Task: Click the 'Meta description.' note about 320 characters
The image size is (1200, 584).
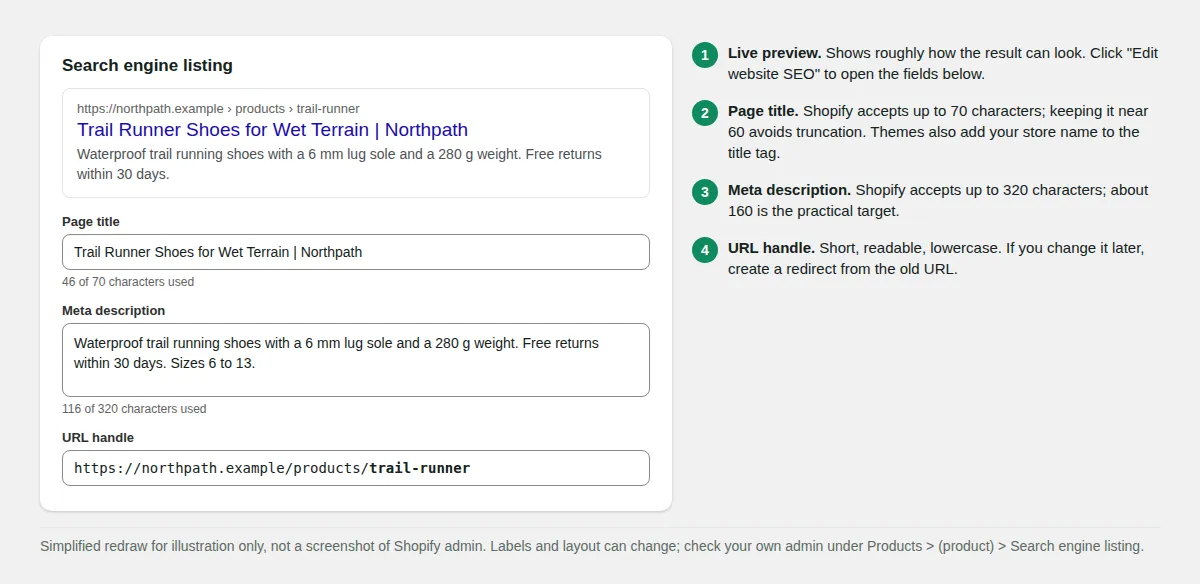Action: pos(938,200)
